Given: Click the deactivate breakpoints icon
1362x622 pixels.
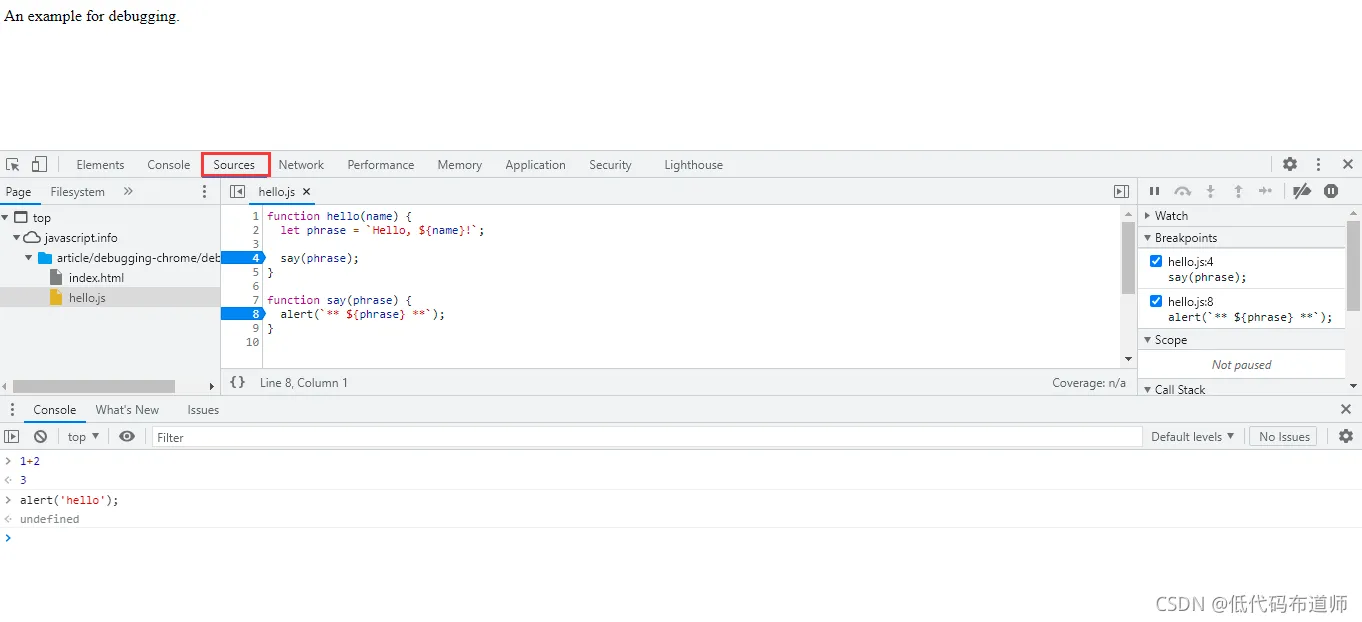Looking at the screenshot, I should [1301, 191].
